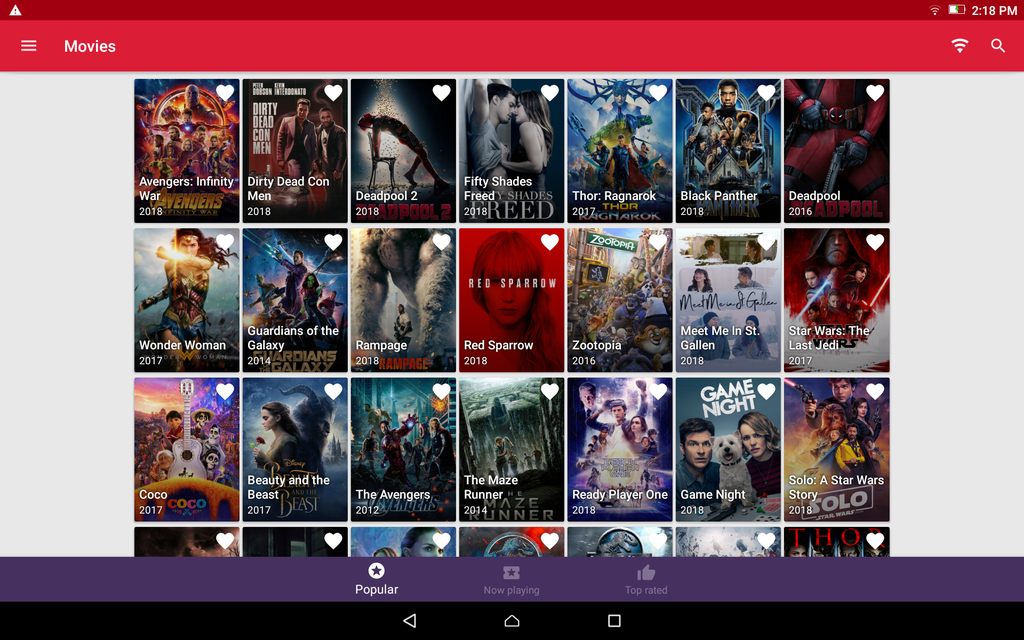Favorite Fifty Shades Freed via heart
This screenshot has width=1024, height=640.
click(550, 93)
